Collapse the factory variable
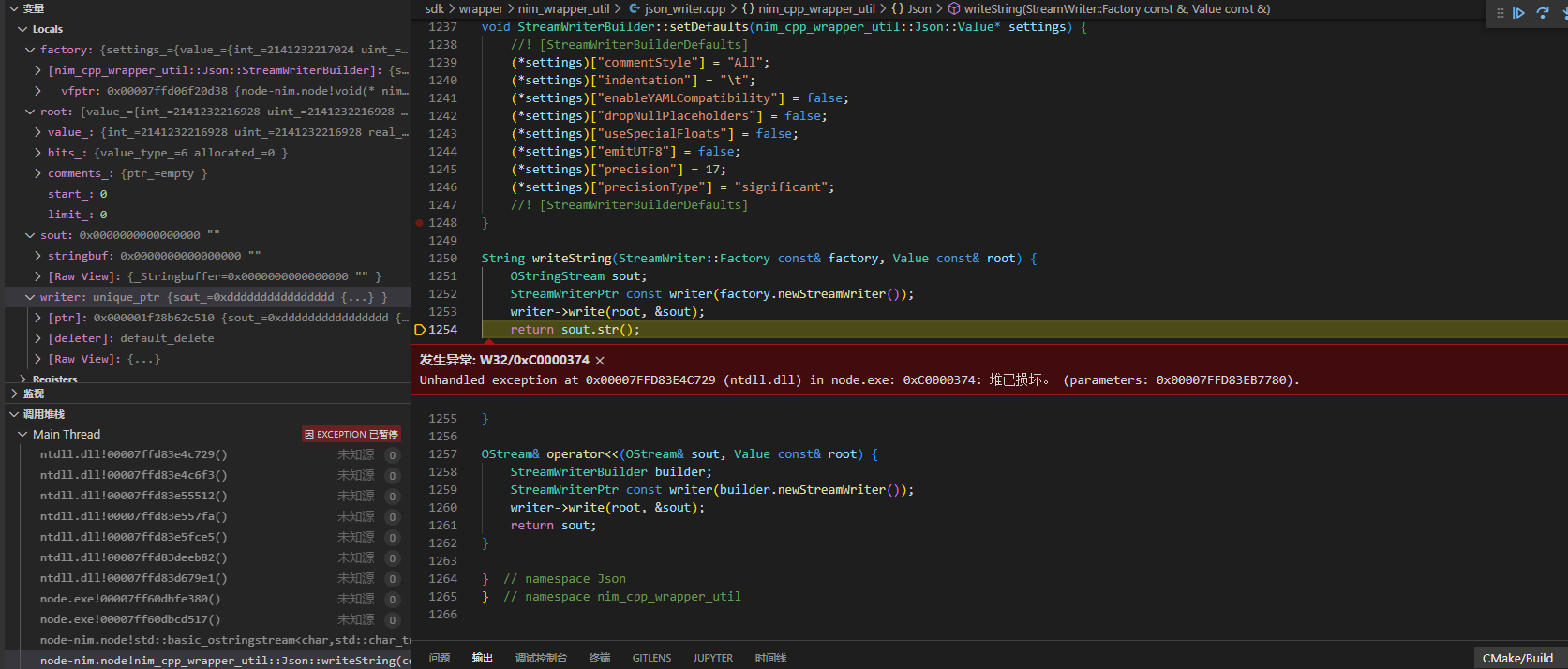Screen dimensions: 1568x669 pyautogui.click(x=30, y=50)
